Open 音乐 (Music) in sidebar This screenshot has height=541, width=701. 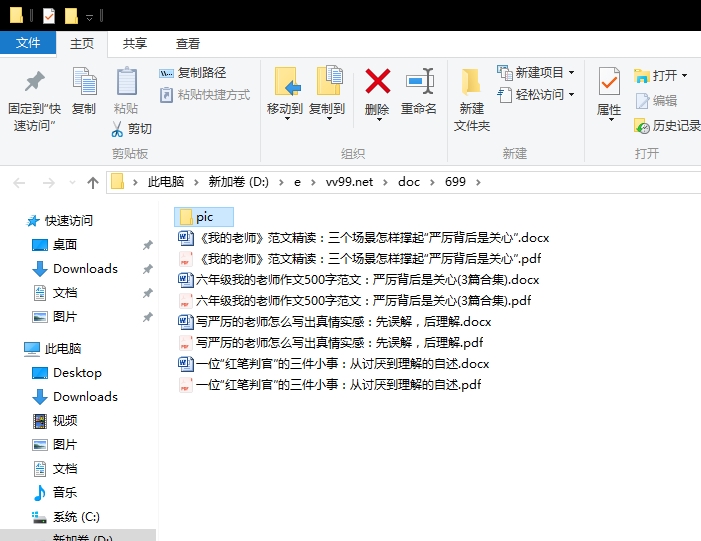55,493
